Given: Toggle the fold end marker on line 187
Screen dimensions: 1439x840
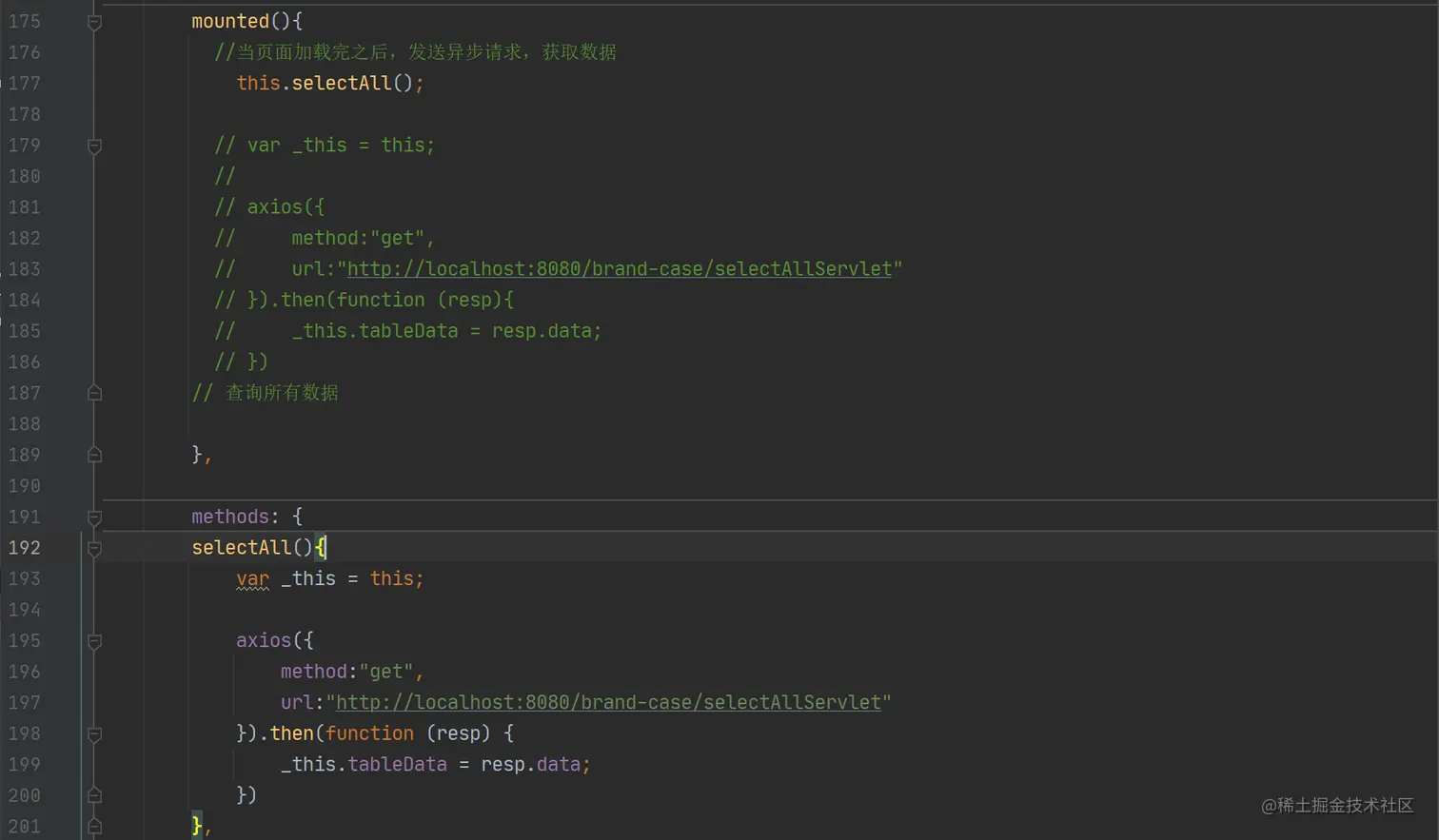Looking at the screenshot, I should (x=94, y=393).
